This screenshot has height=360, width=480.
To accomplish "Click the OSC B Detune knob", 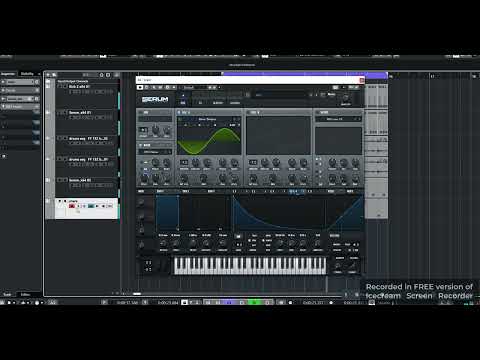I will click(x=265, y=163).
